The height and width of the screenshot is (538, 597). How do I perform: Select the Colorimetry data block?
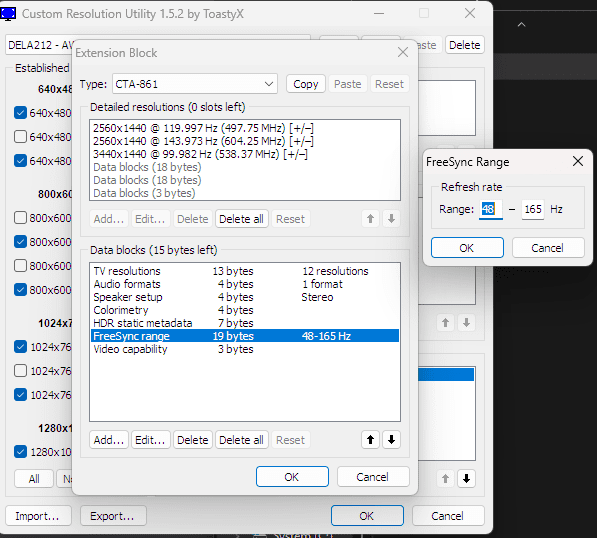point(245,310)
